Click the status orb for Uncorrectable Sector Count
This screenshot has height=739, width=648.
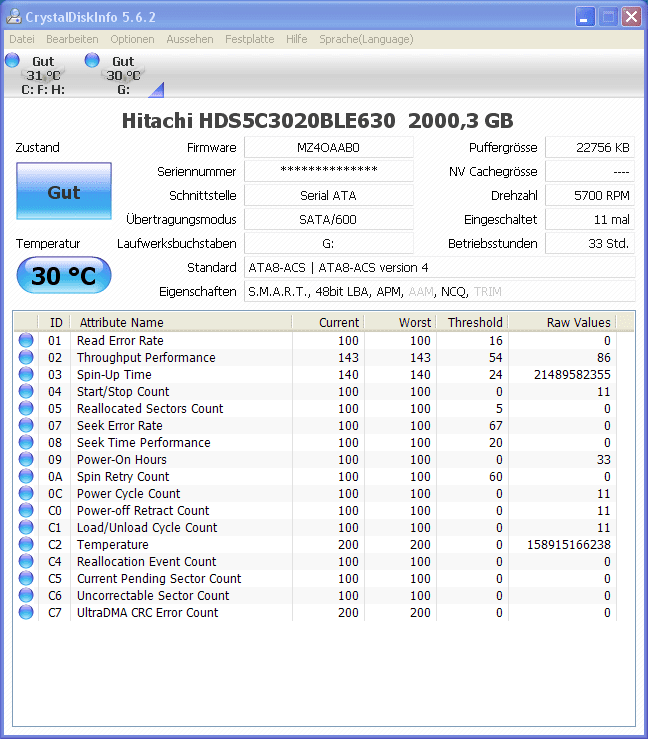(26, 595)
